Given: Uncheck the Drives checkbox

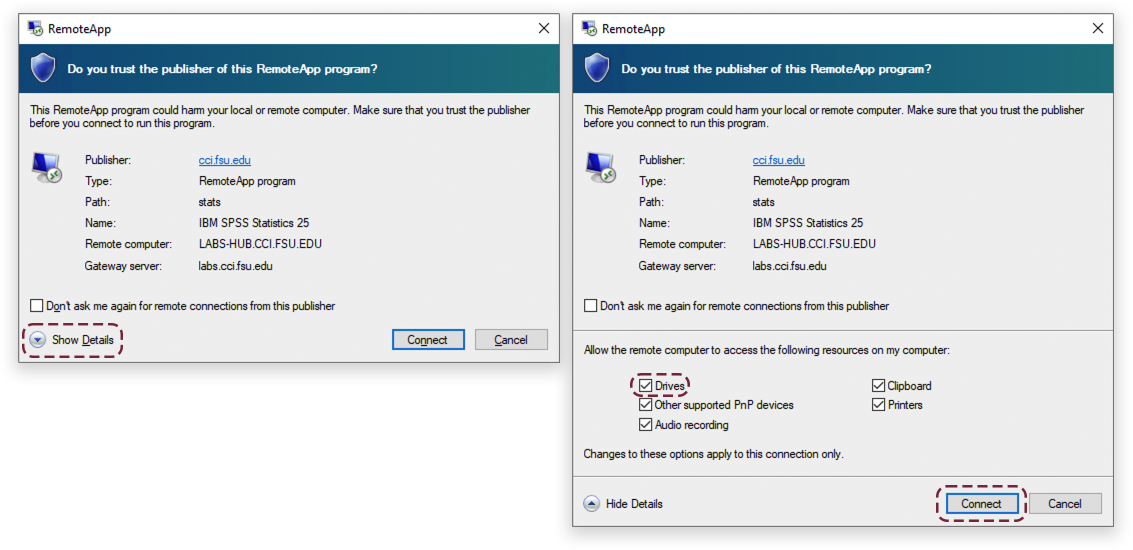Looking at the screenshot, I should point(645,386).
